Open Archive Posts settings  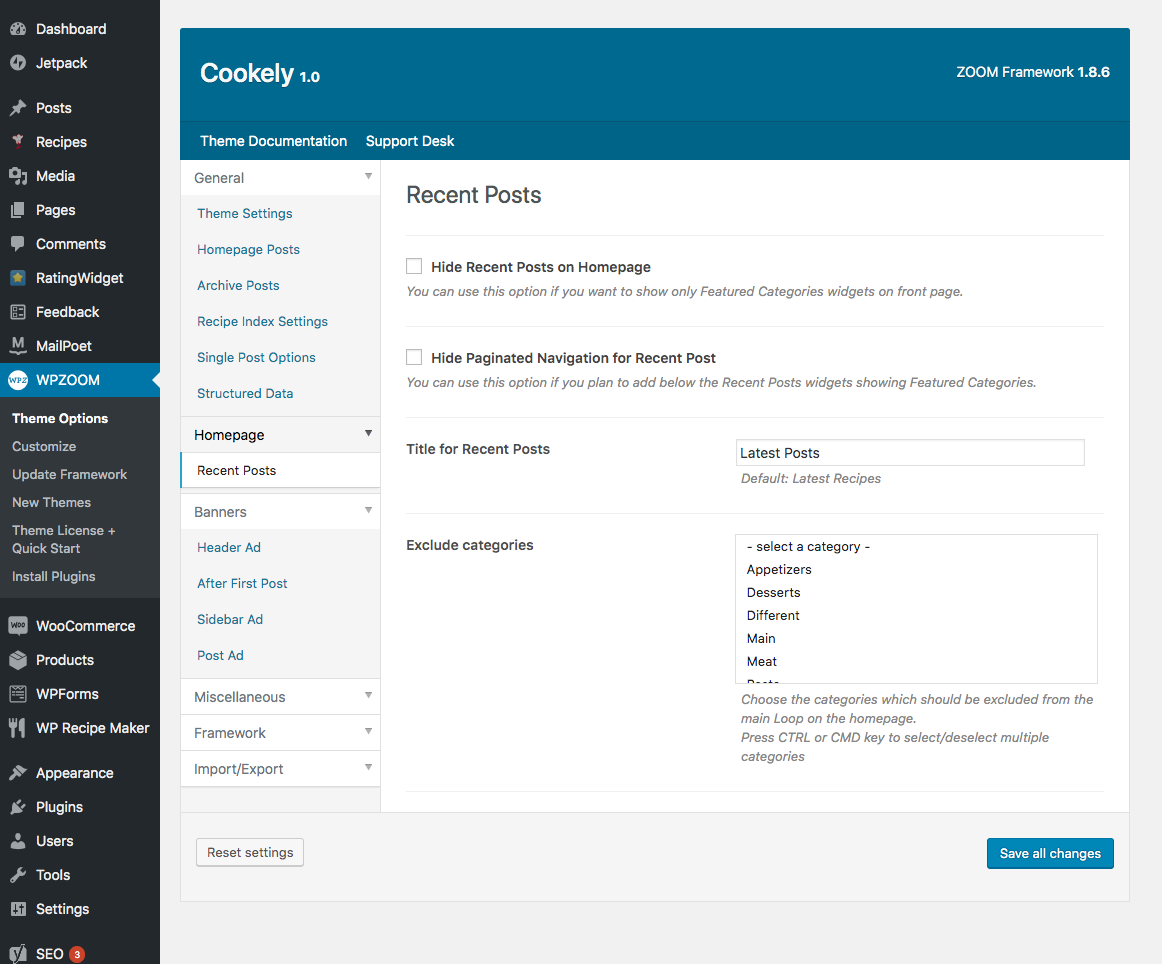click(x=238, y=285)
